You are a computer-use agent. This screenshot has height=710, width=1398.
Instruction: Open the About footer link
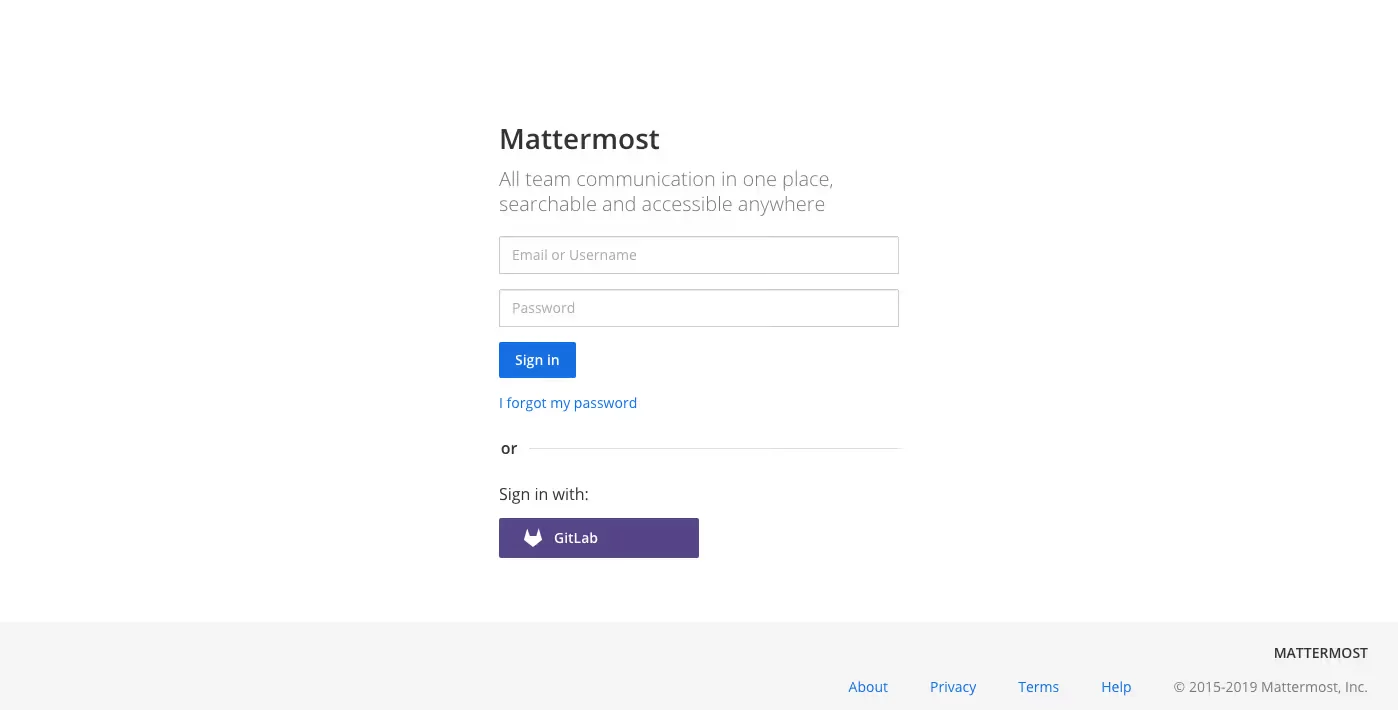(x=867, y=687)
